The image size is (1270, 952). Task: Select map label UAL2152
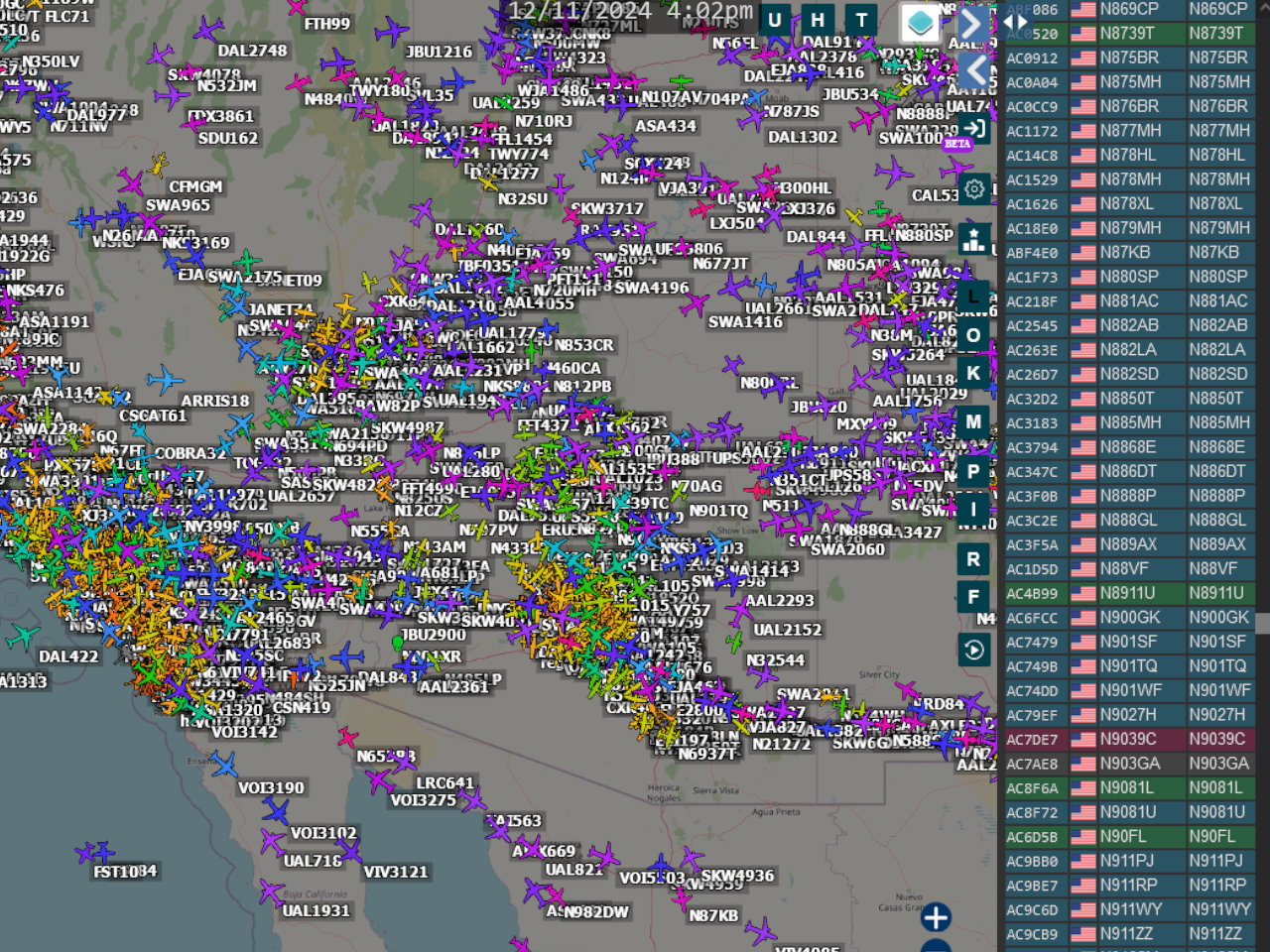tap(788, 630)
